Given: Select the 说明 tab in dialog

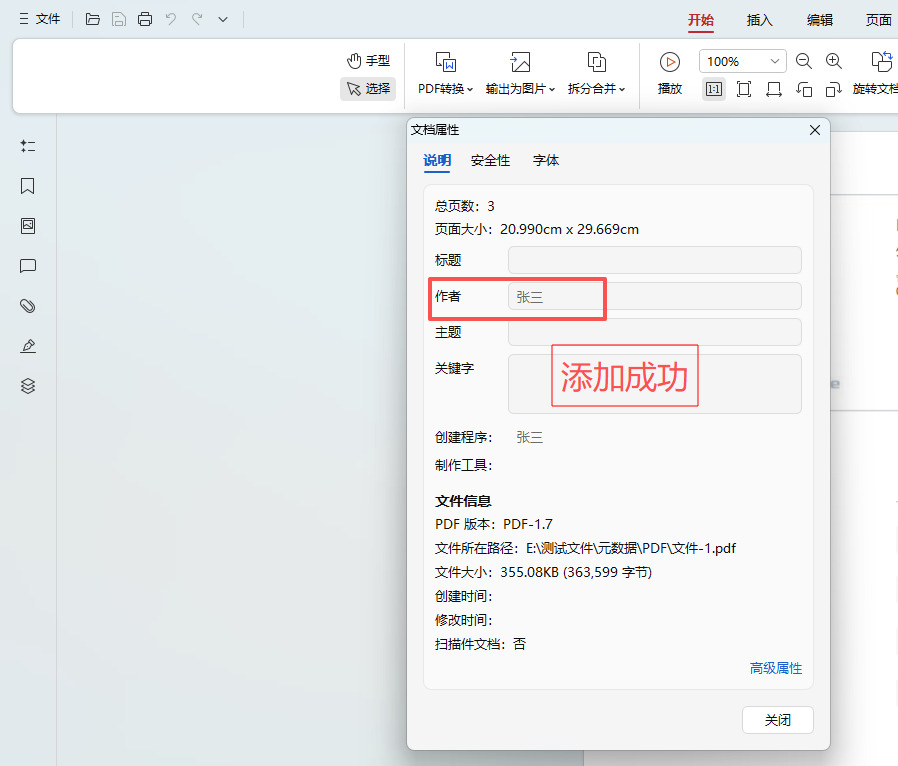Looking at the screenshot, I should pos(437,160).
